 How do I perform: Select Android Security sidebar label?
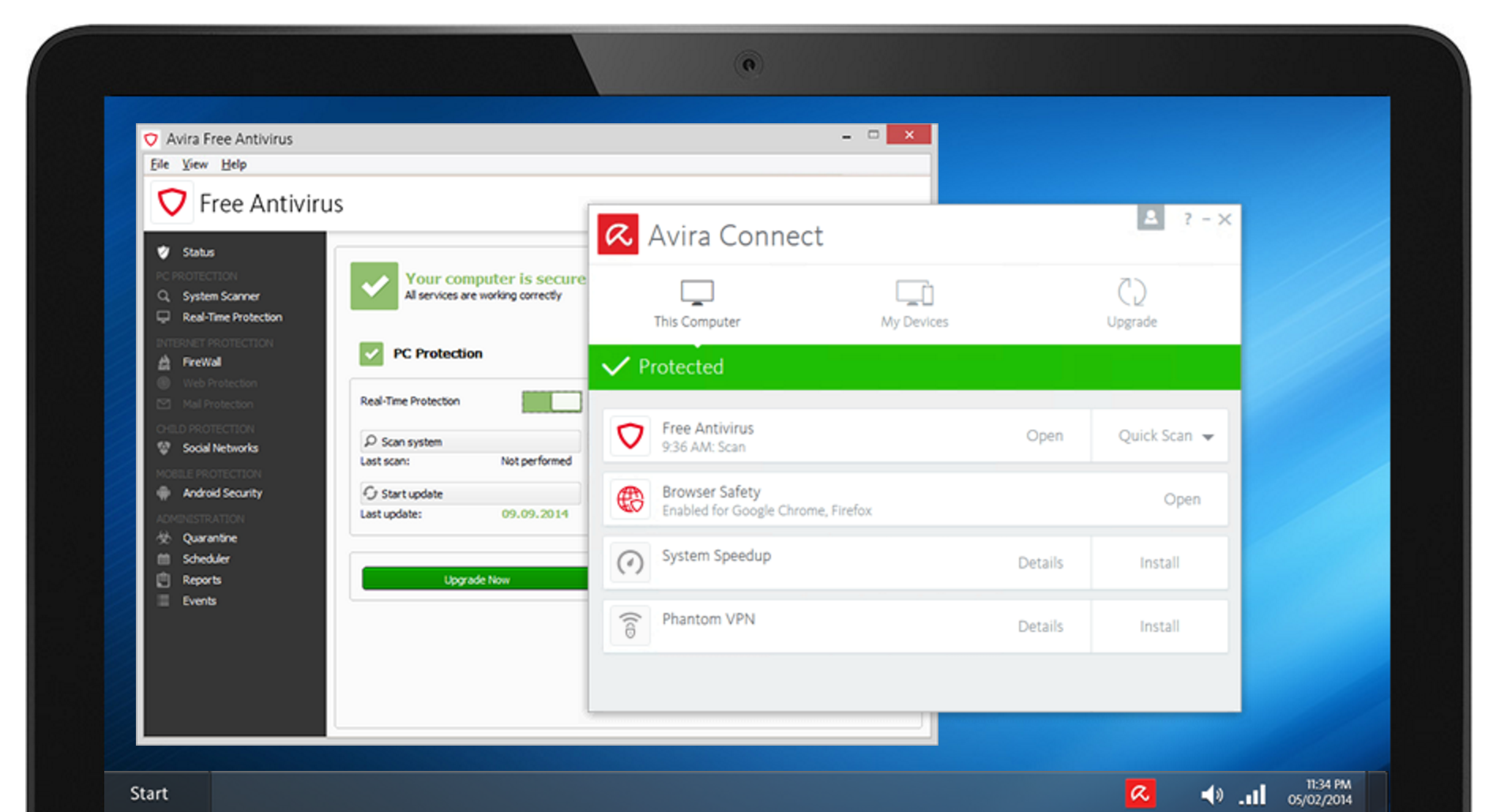(223, 493)
